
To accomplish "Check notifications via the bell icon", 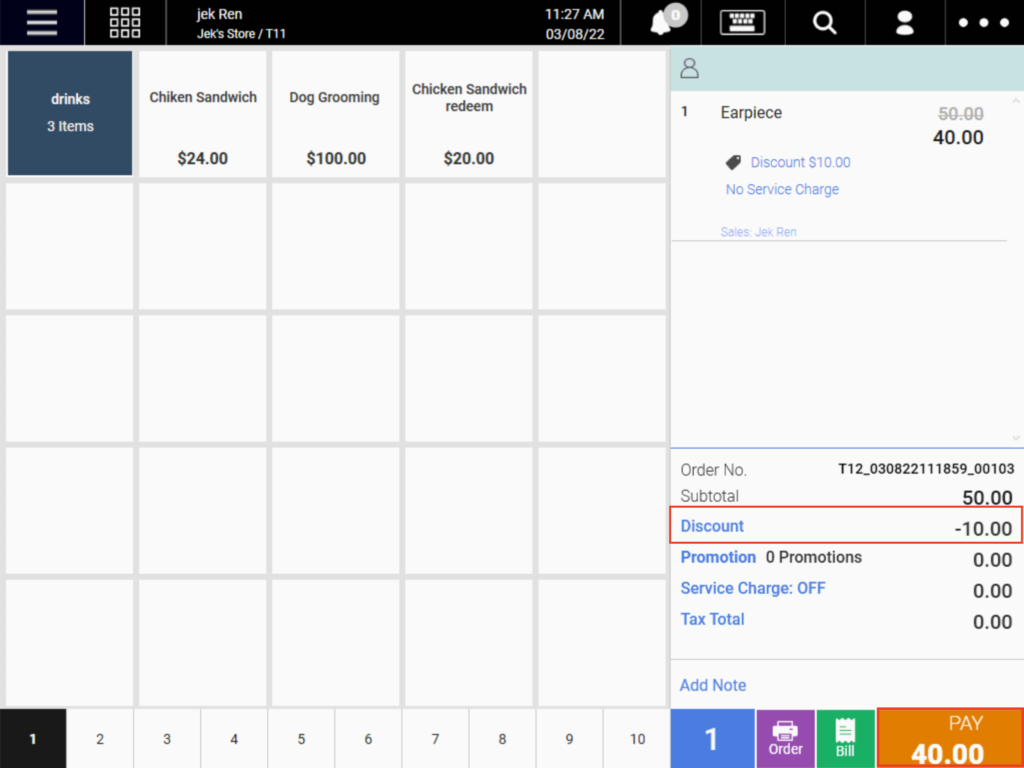I will click(x=659, y=22).
